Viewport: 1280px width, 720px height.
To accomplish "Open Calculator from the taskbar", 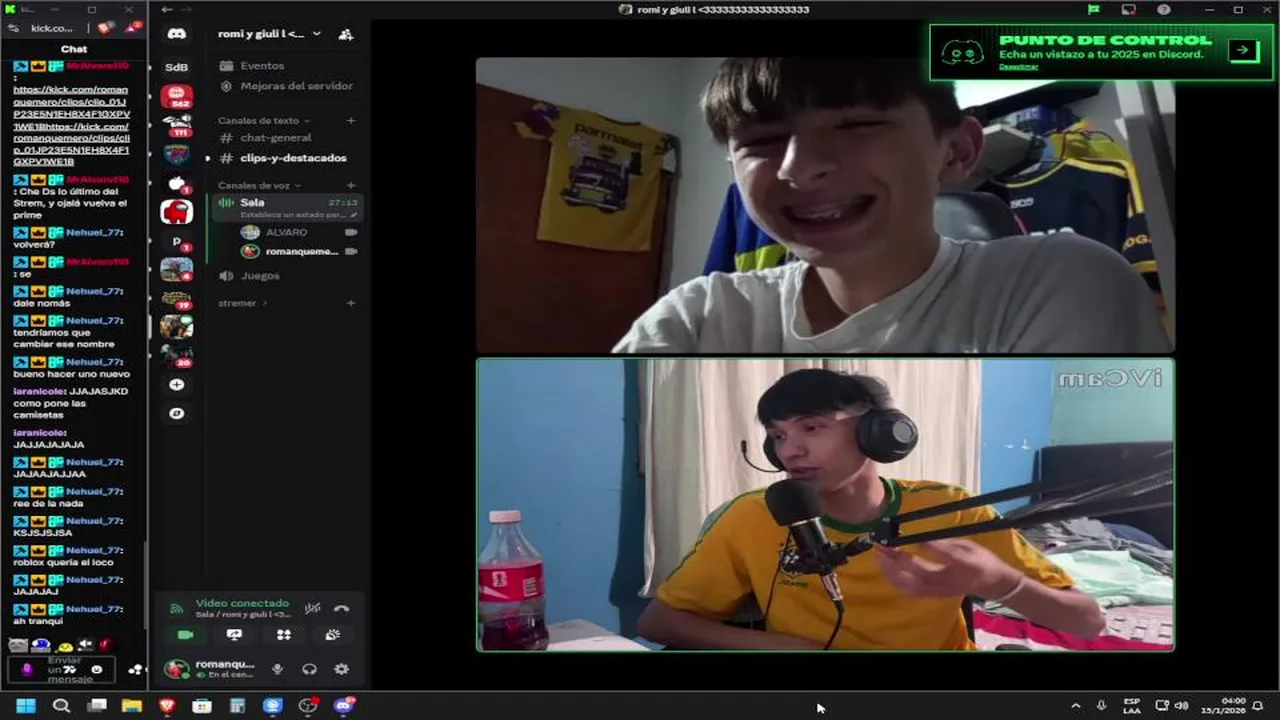I will click(237, 706).
